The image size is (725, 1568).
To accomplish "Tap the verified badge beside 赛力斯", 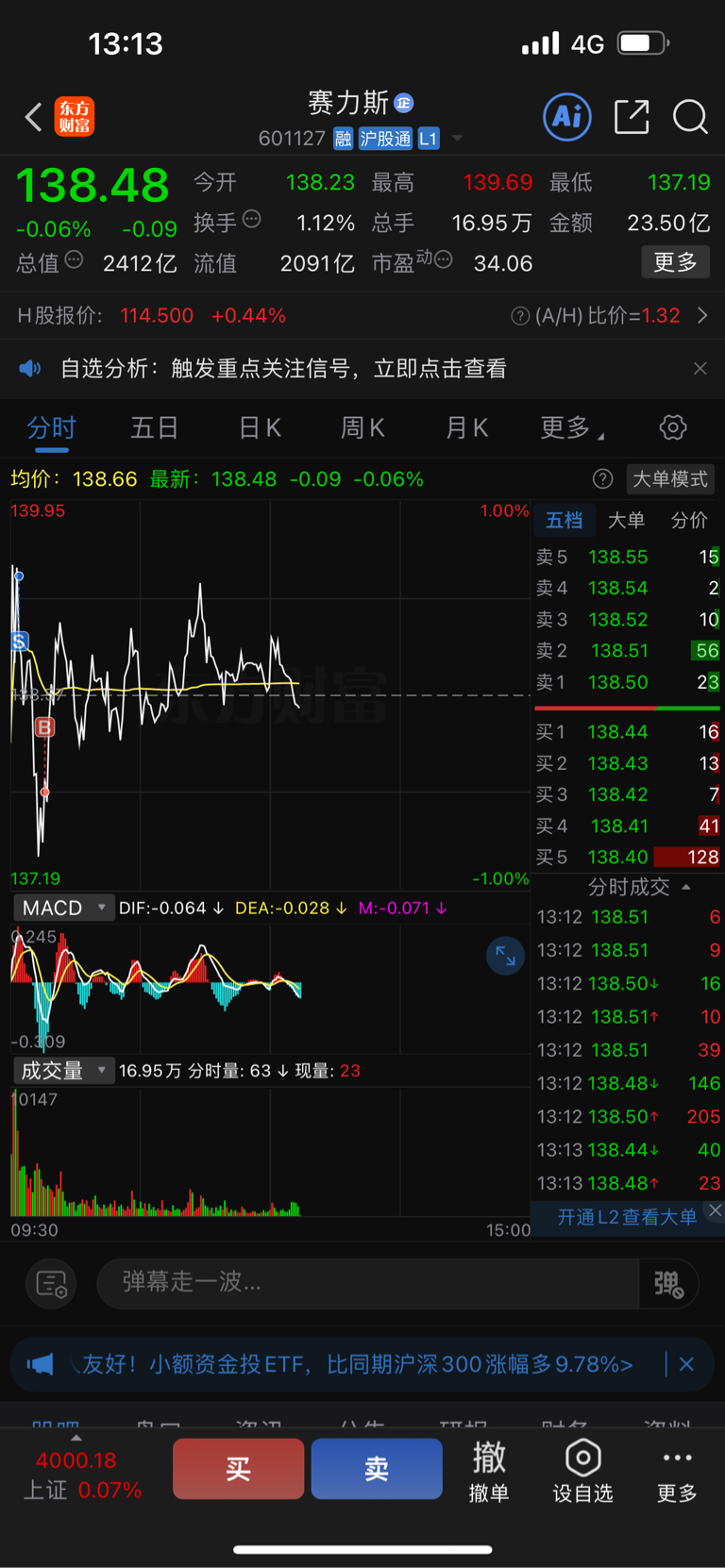I will pos(403,103).
